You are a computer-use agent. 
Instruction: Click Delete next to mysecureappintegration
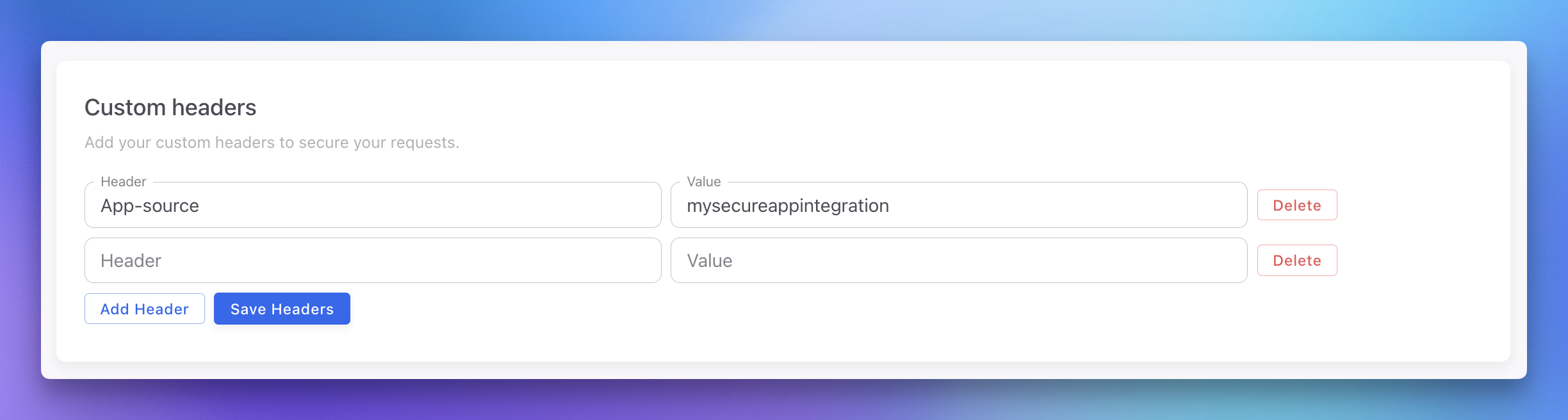pyautogui.click(x=1297, y=205)
